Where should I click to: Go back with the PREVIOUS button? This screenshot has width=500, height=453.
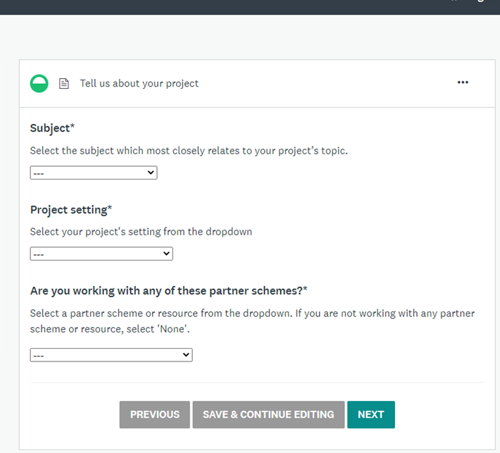[155, 414]
